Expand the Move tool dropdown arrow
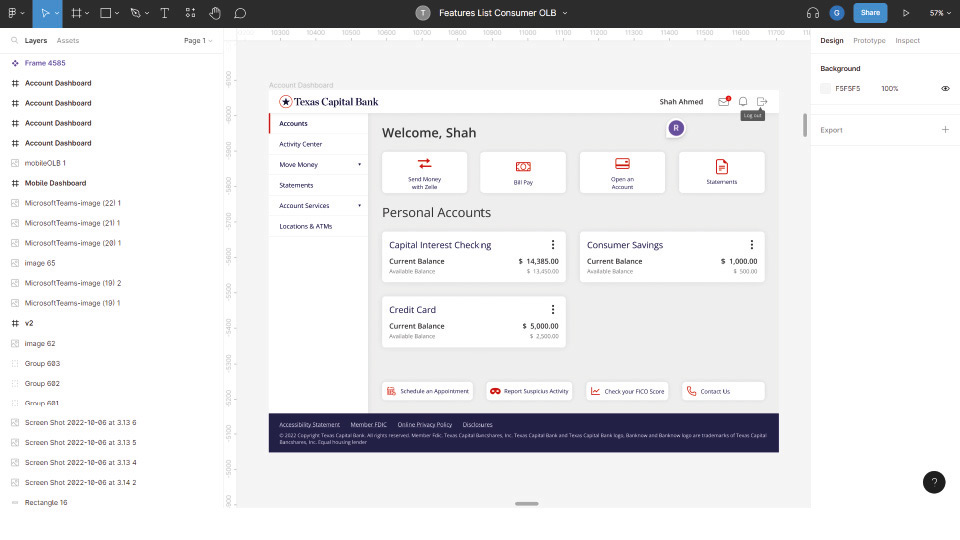The width and height of the screenshot is (960, 540). tap(57, 13)
